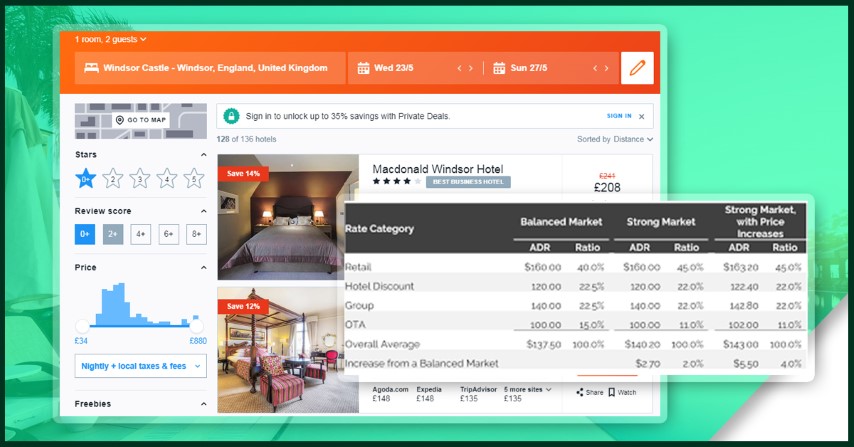The image size is (854, 447).
Task: Click the lock icon in Private Deals banner
Action: pos(231,116)
